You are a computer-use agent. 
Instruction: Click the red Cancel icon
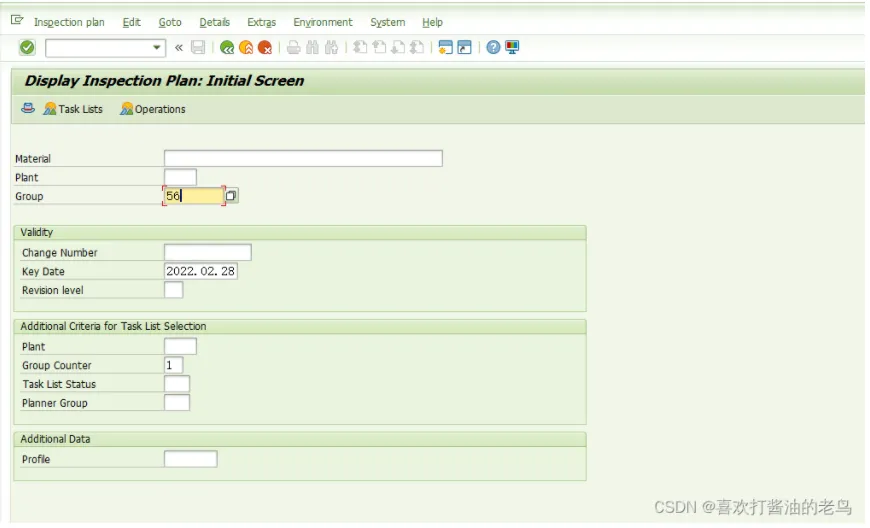point(265,48)
